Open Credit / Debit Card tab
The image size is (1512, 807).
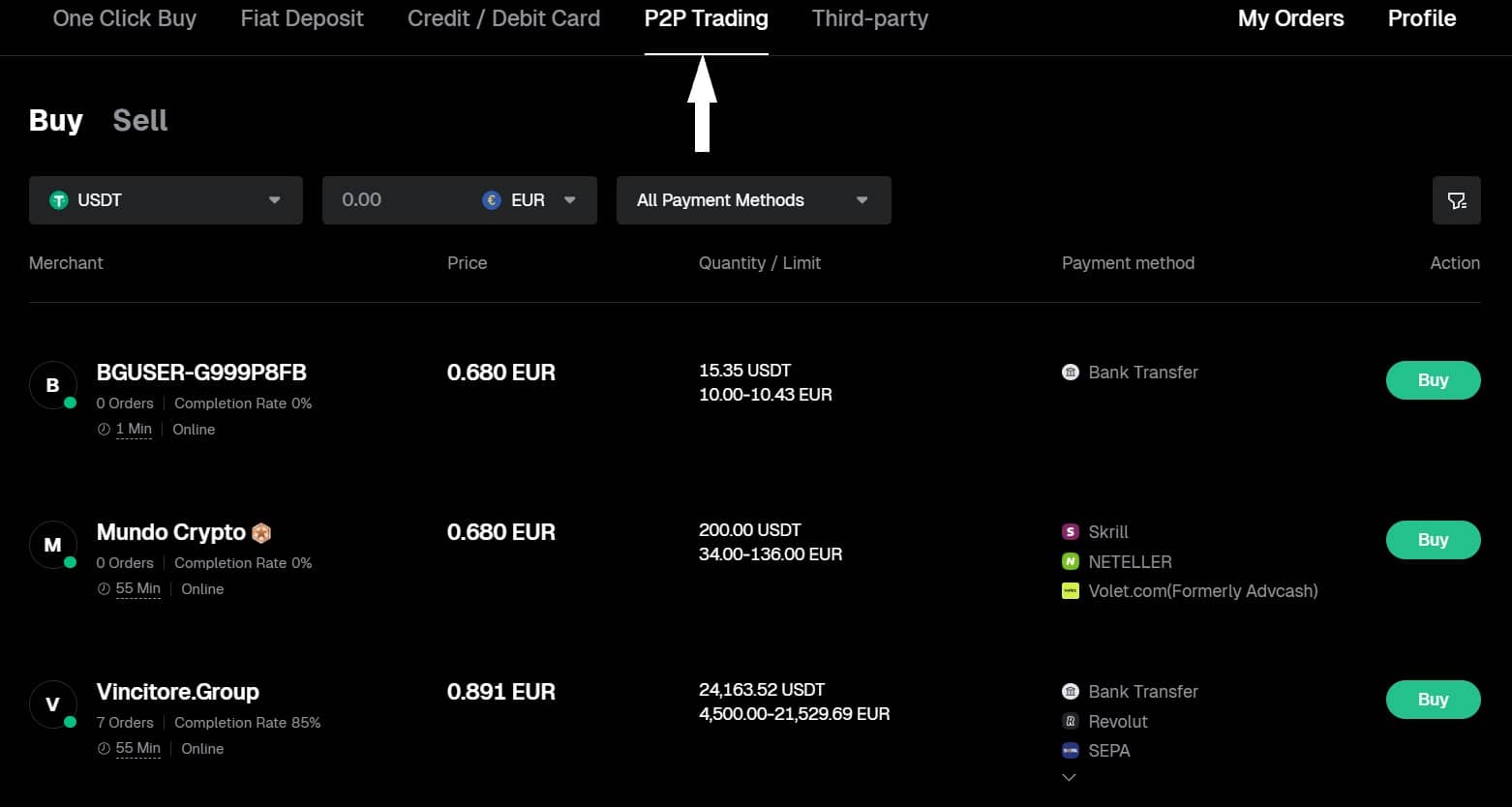click(504, 18)
